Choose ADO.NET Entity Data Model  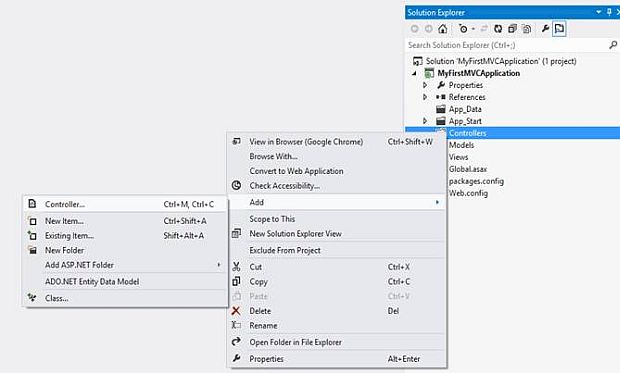point(92,282)
